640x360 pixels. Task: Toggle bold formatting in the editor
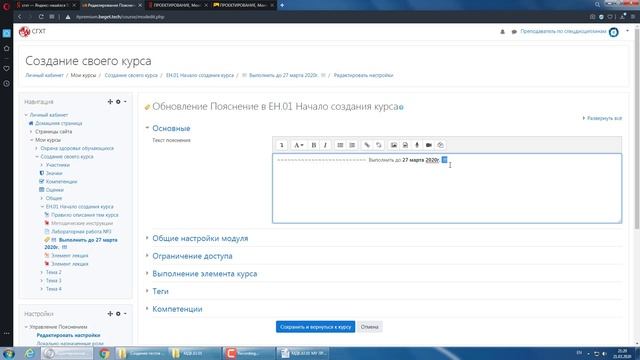(x=313, y=145)
